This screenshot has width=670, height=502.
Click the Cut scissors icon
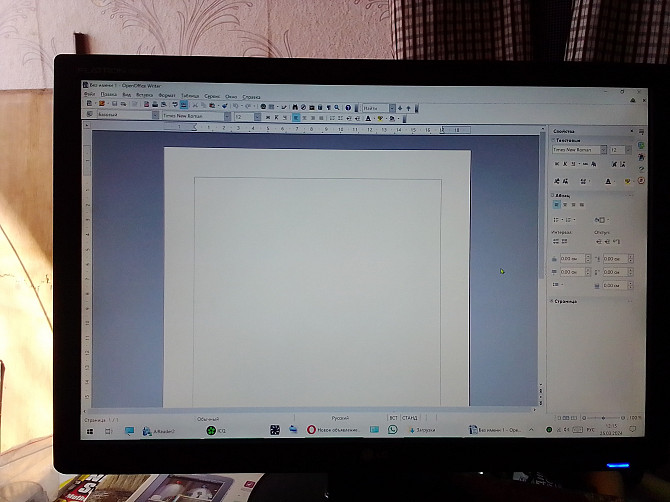[x=195, y=106]
